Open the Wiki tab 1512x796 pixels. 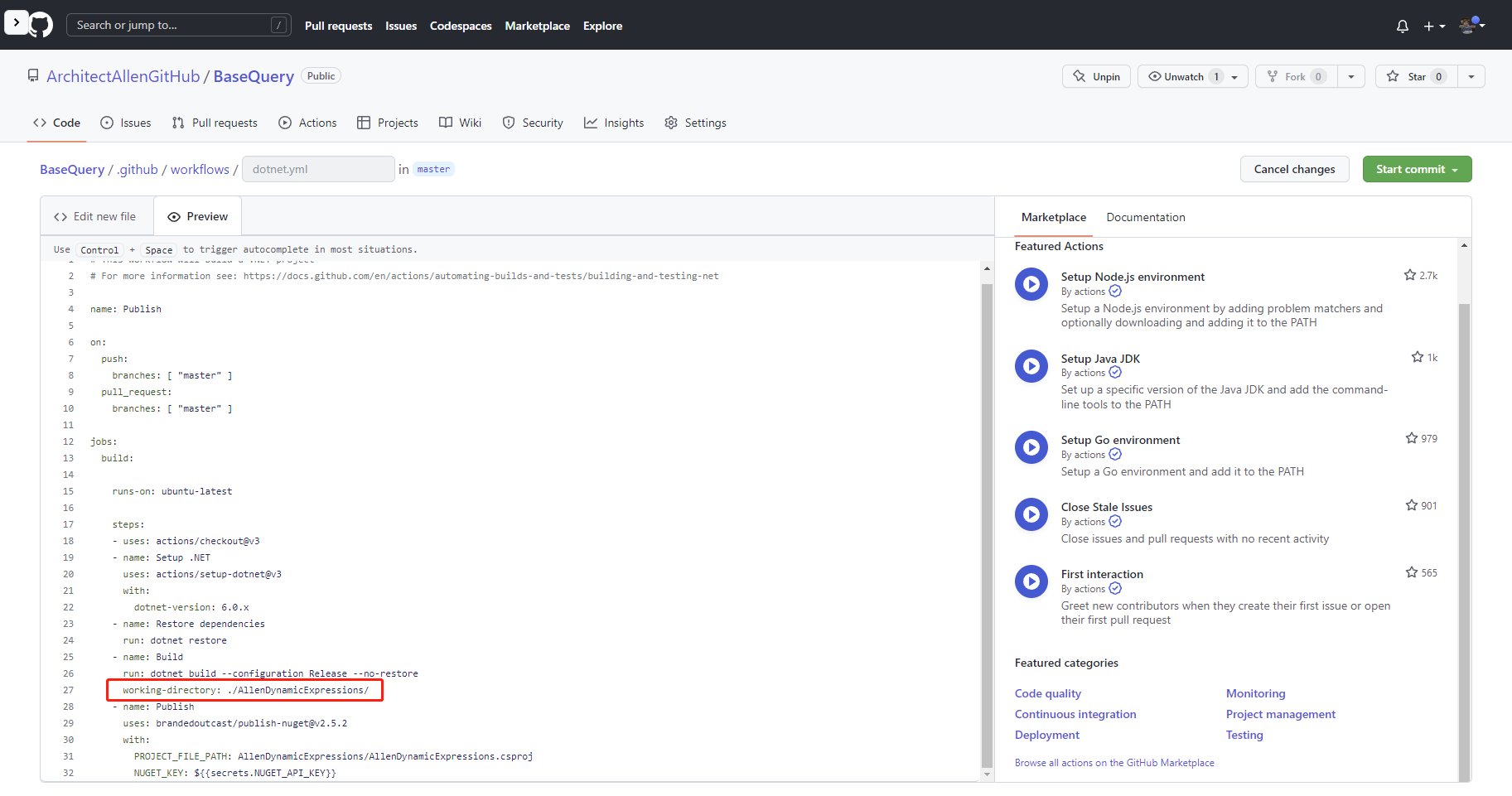pyautogui.click(x=460, y=123)
